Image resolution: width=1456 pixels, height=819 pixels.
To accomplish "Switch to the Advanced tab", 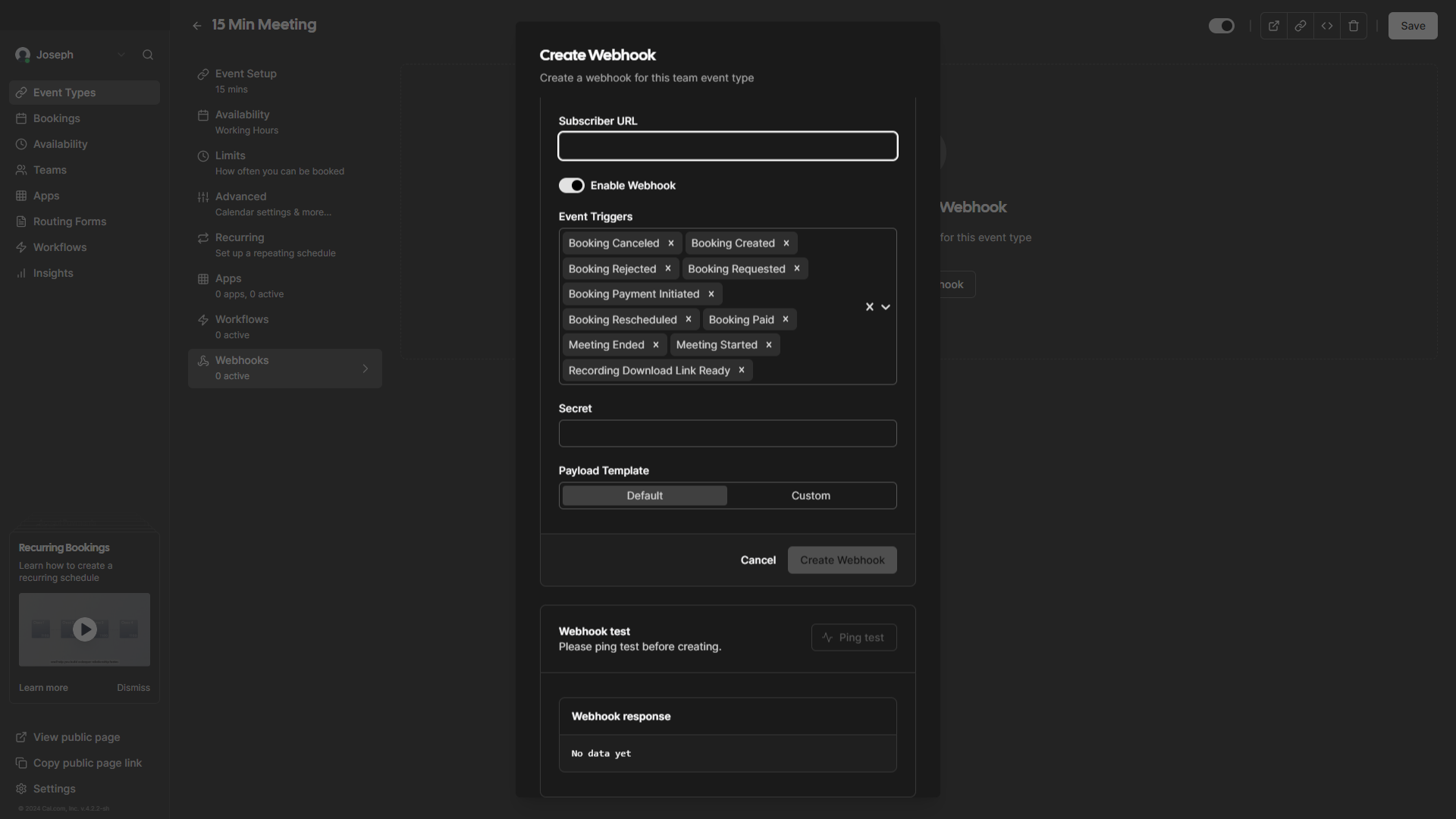I will tap(285, 204).
